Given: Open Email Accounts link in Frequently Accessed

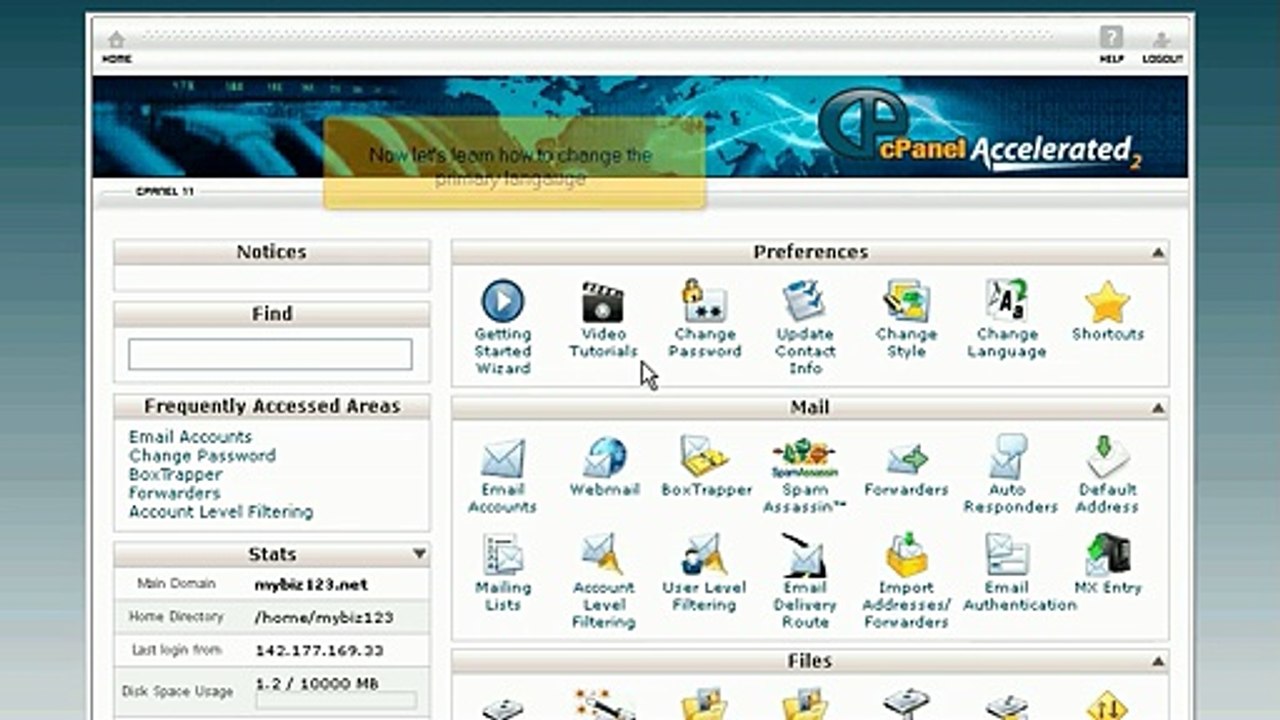Looking at the screenshot, I should pos(190,437).
